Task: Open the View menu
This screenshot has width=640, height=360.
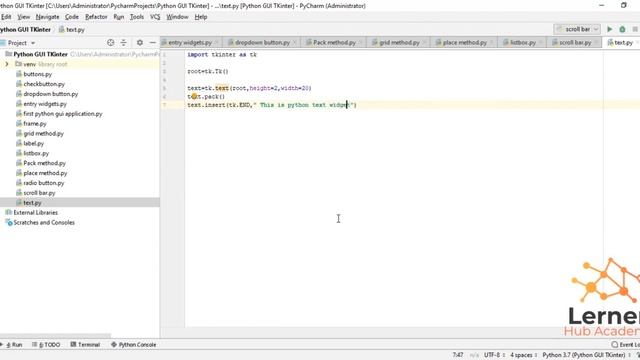Action: [24, 17]
